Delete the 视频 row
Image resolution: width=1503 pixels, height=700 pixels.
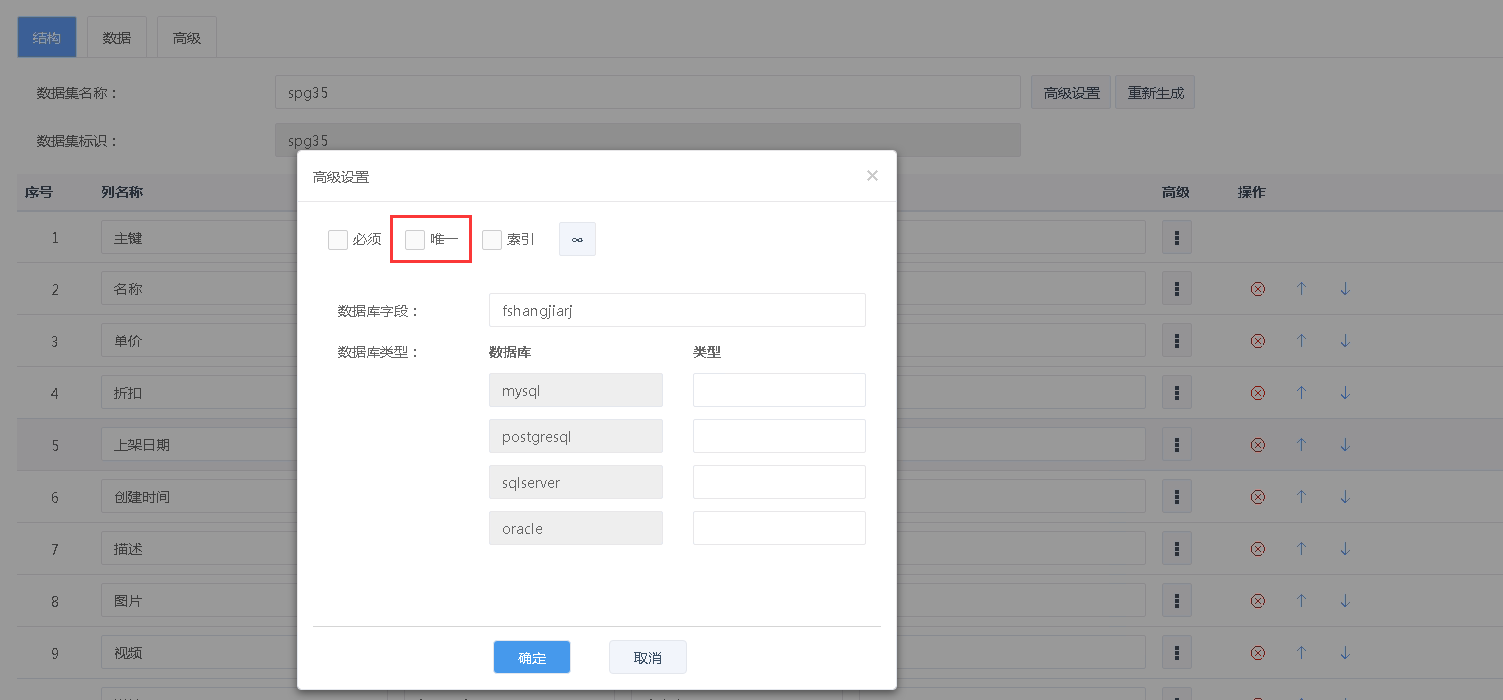click(x=1258, y=653)
